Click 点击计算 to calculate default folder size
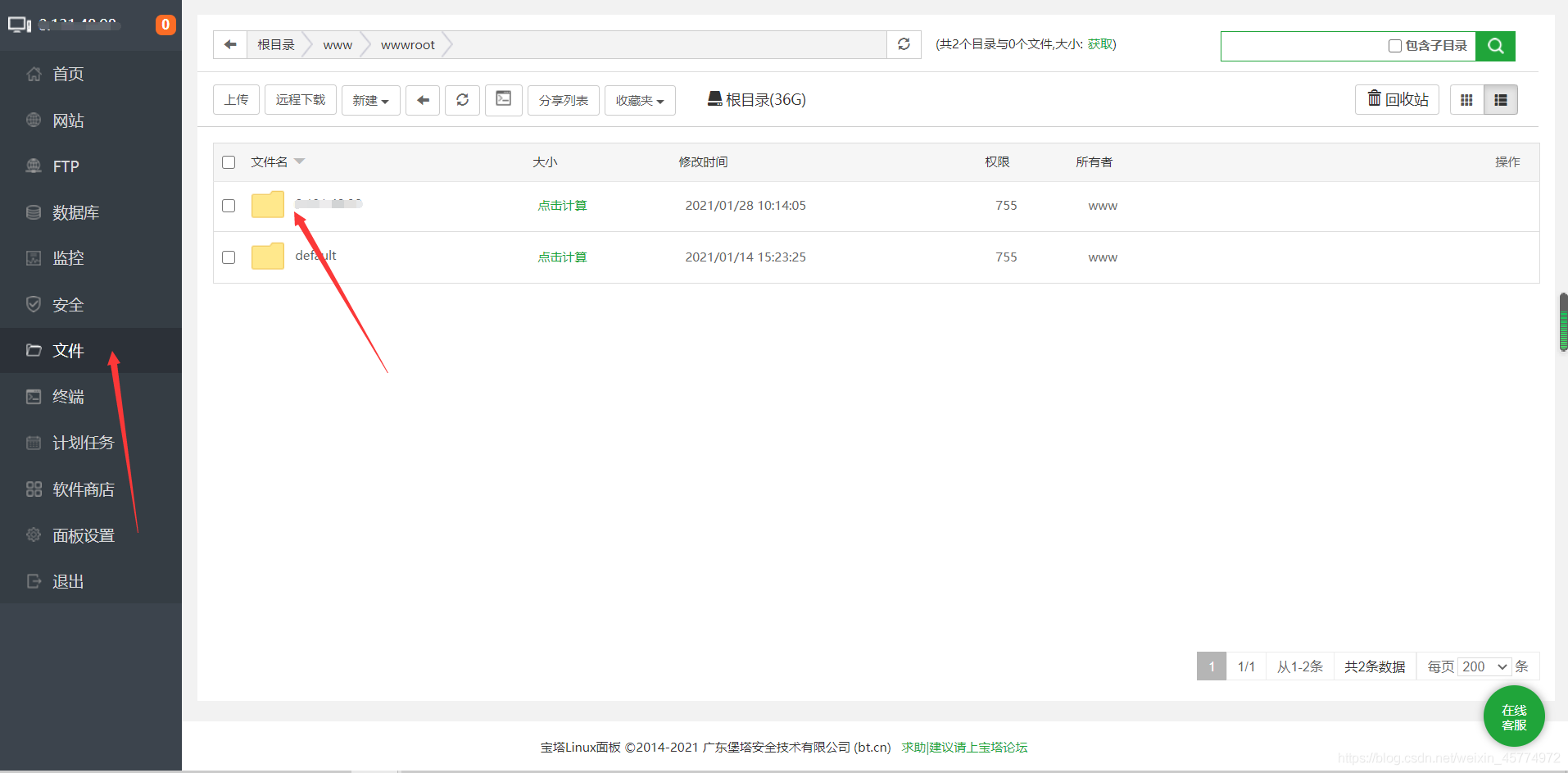Image resolution: width=1568 pixels, height=773 pixels. click(x=562, y=257)
